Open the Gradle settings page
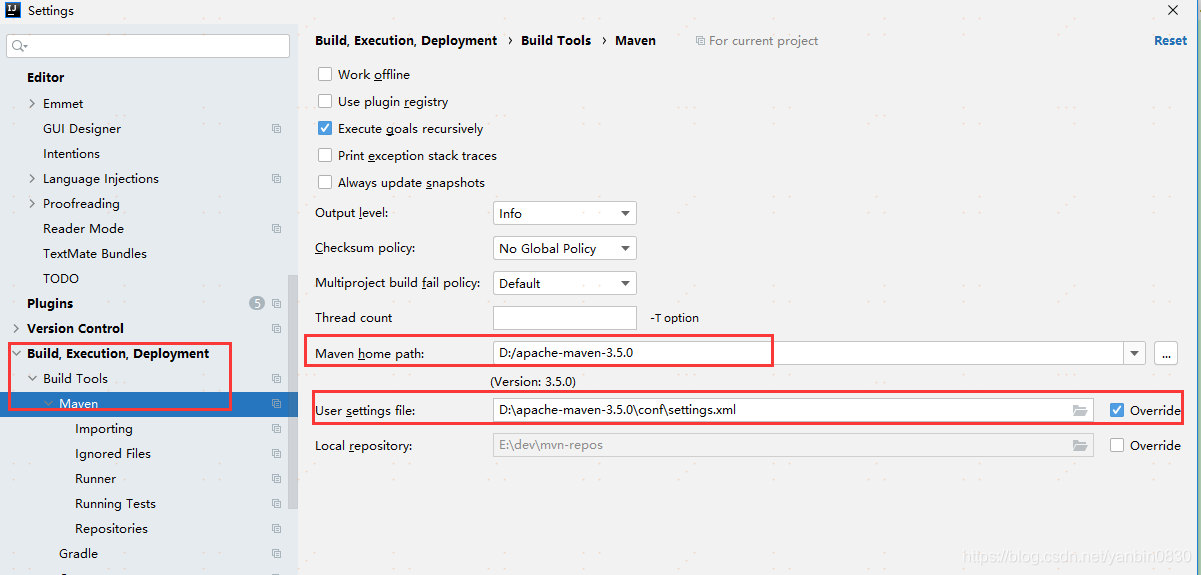Image resolution: width=1201 pixels, height=575 pixels. pos(78,554)
